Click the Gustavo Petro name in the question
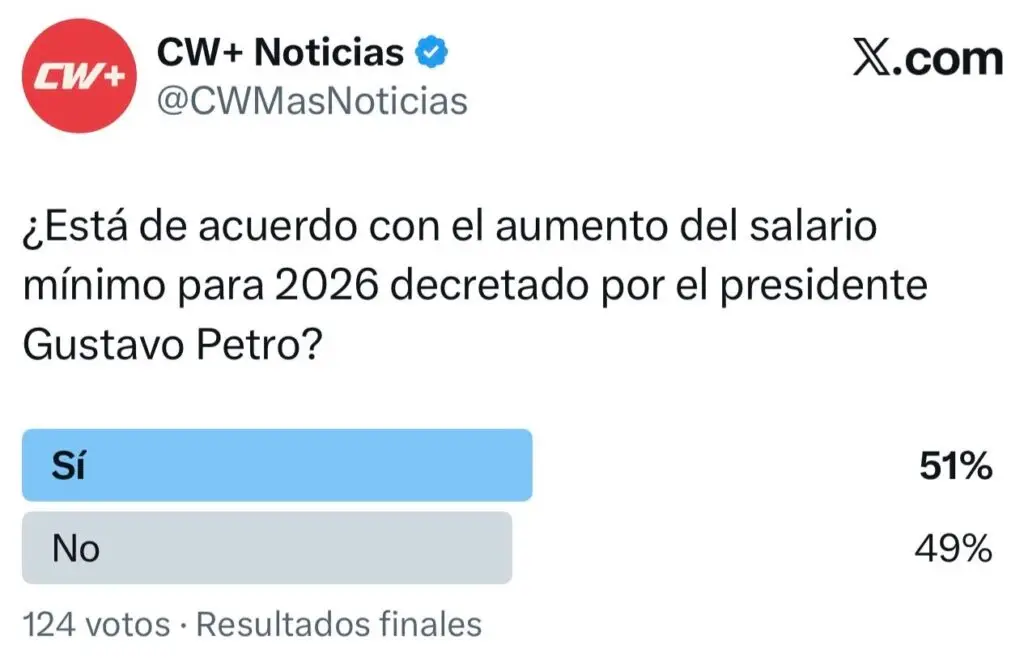Screen dimensions: 1024x658 pyautogui.click(x=164, y=347)
